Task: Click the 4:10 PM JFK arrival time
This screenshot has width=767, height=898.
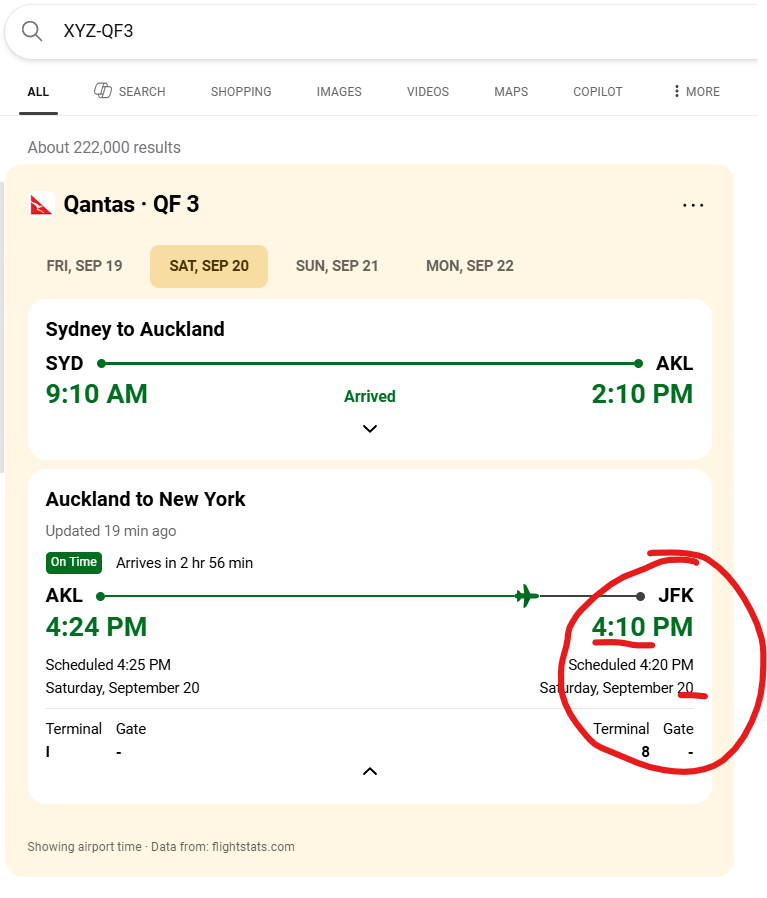Action: (642, 627)
